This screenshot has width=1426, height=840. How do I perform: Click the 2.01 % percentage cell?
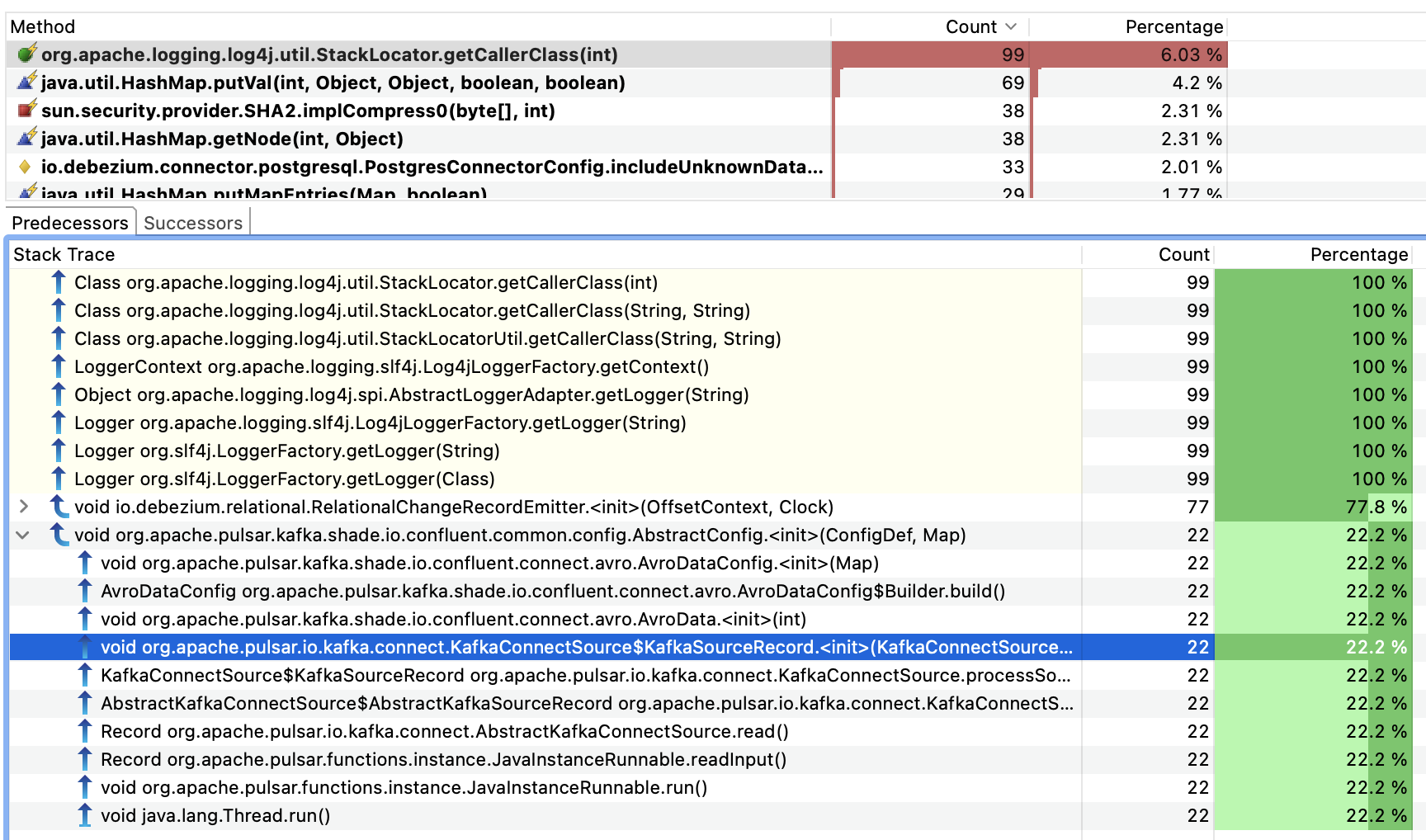pos(1129,167)
